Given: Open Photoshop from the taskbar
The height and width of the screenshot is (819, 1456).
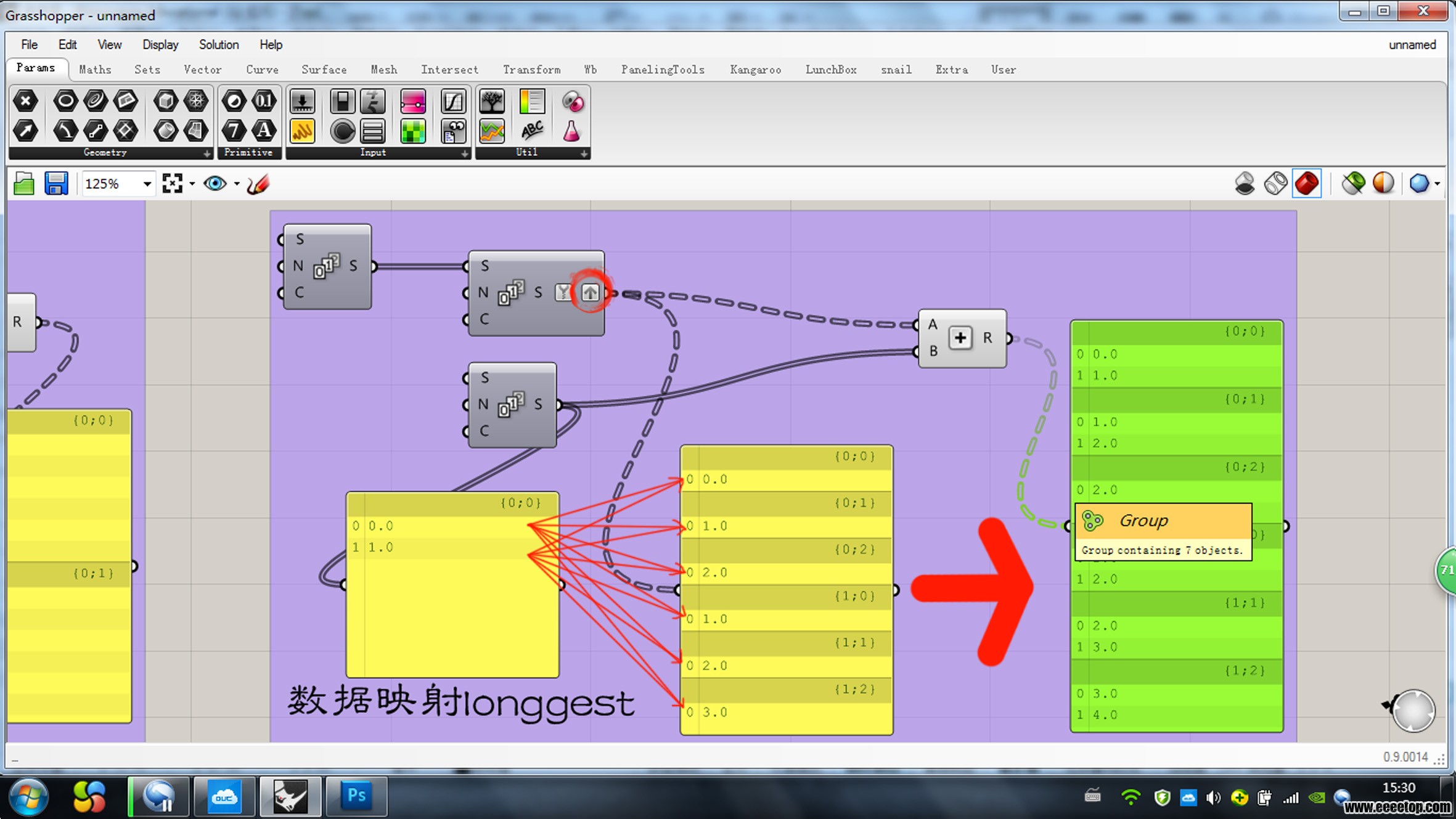Looking at the screenshot, I should [x=357, y=796].
